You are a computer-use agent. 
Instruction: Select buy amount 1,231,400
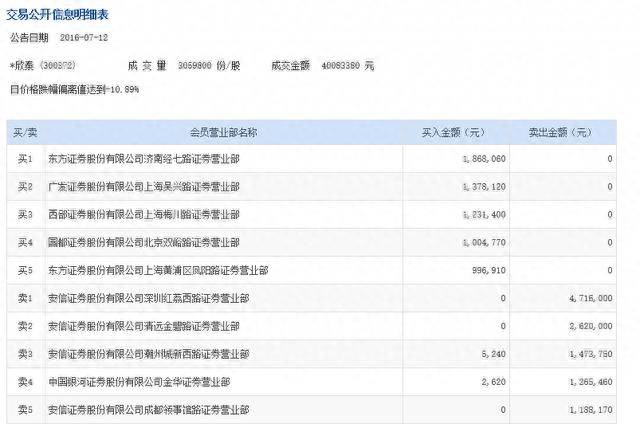[484, 215]
